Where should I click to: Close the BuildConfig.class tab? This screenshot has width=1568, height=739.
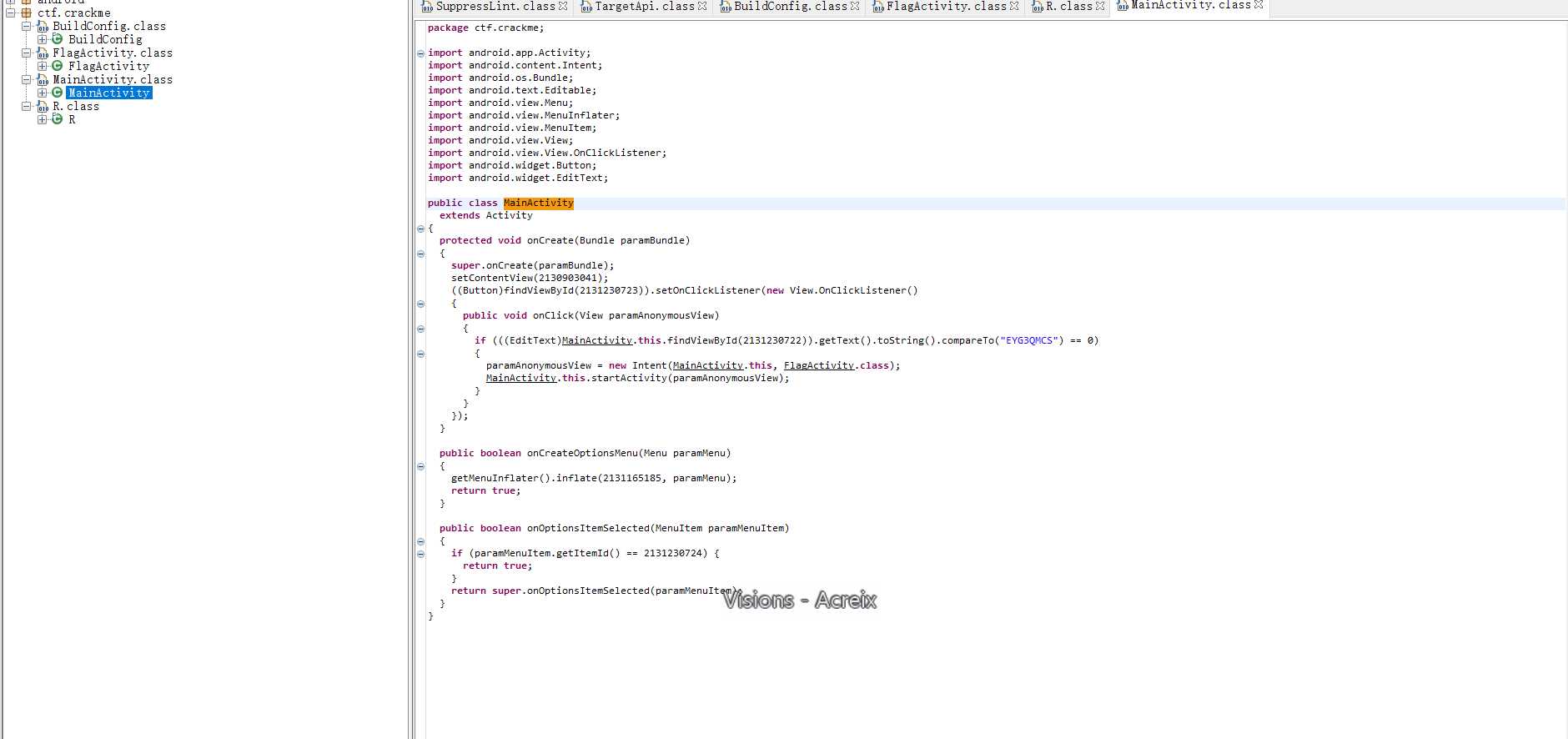click(x=855, y=6)
